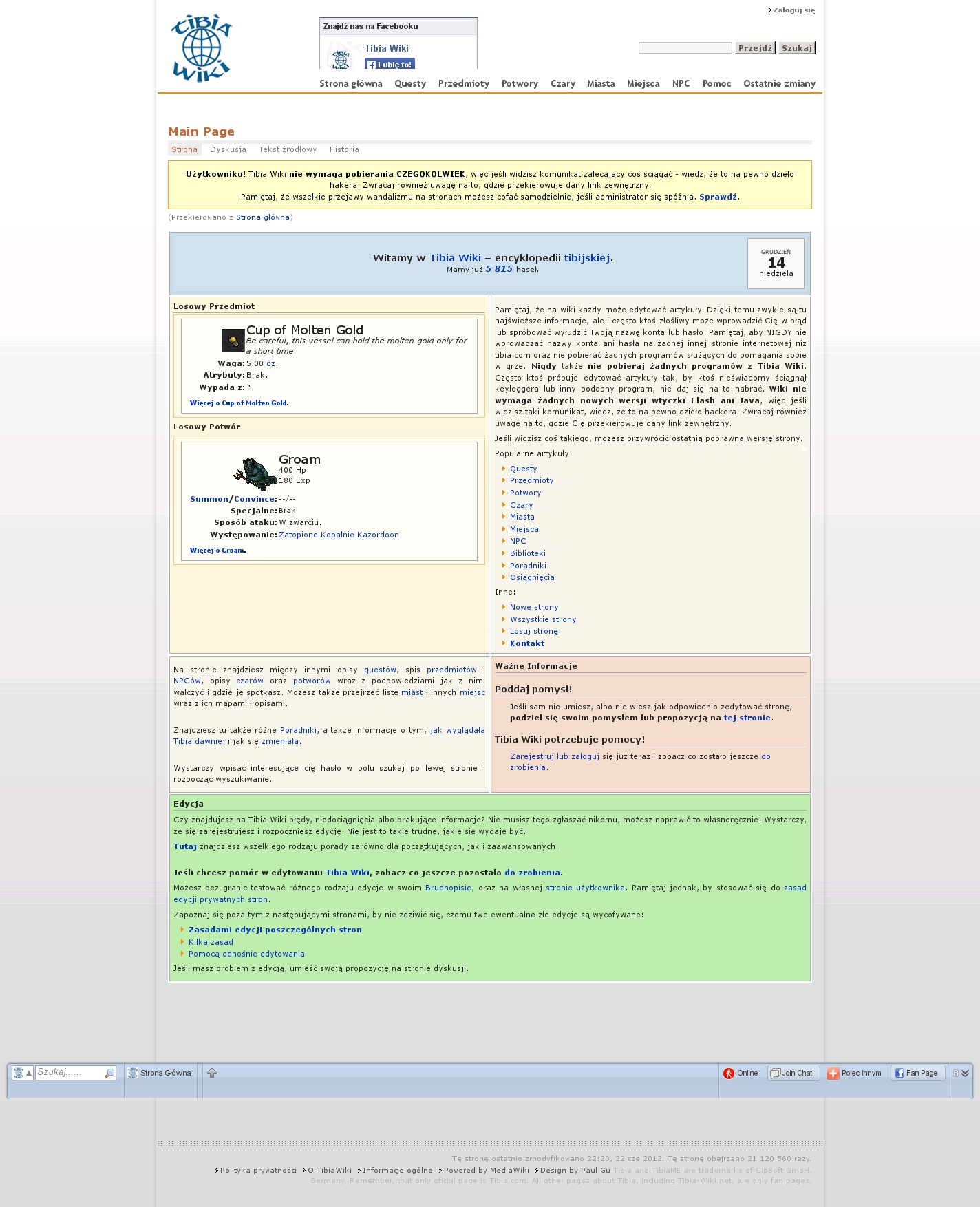Select the 'Strona' page tab
980x1207 pixels.
pos(184,149)
